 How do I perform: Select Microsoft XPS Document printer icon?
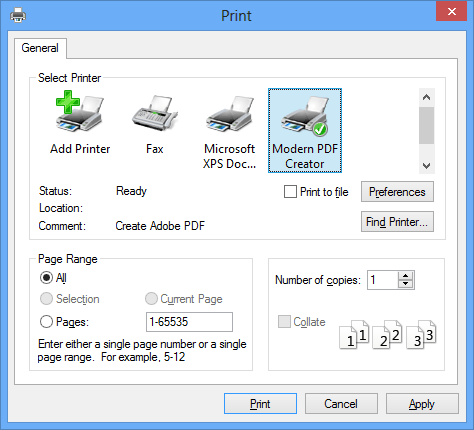tap(229, 114)
